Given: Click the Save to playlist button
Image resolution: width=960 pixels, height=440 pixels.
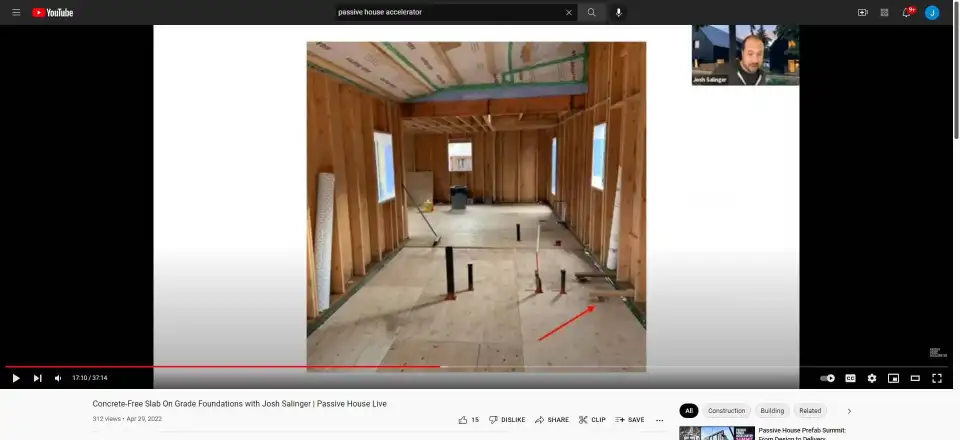Looking at the screenshot, I should tap(630, 420).
